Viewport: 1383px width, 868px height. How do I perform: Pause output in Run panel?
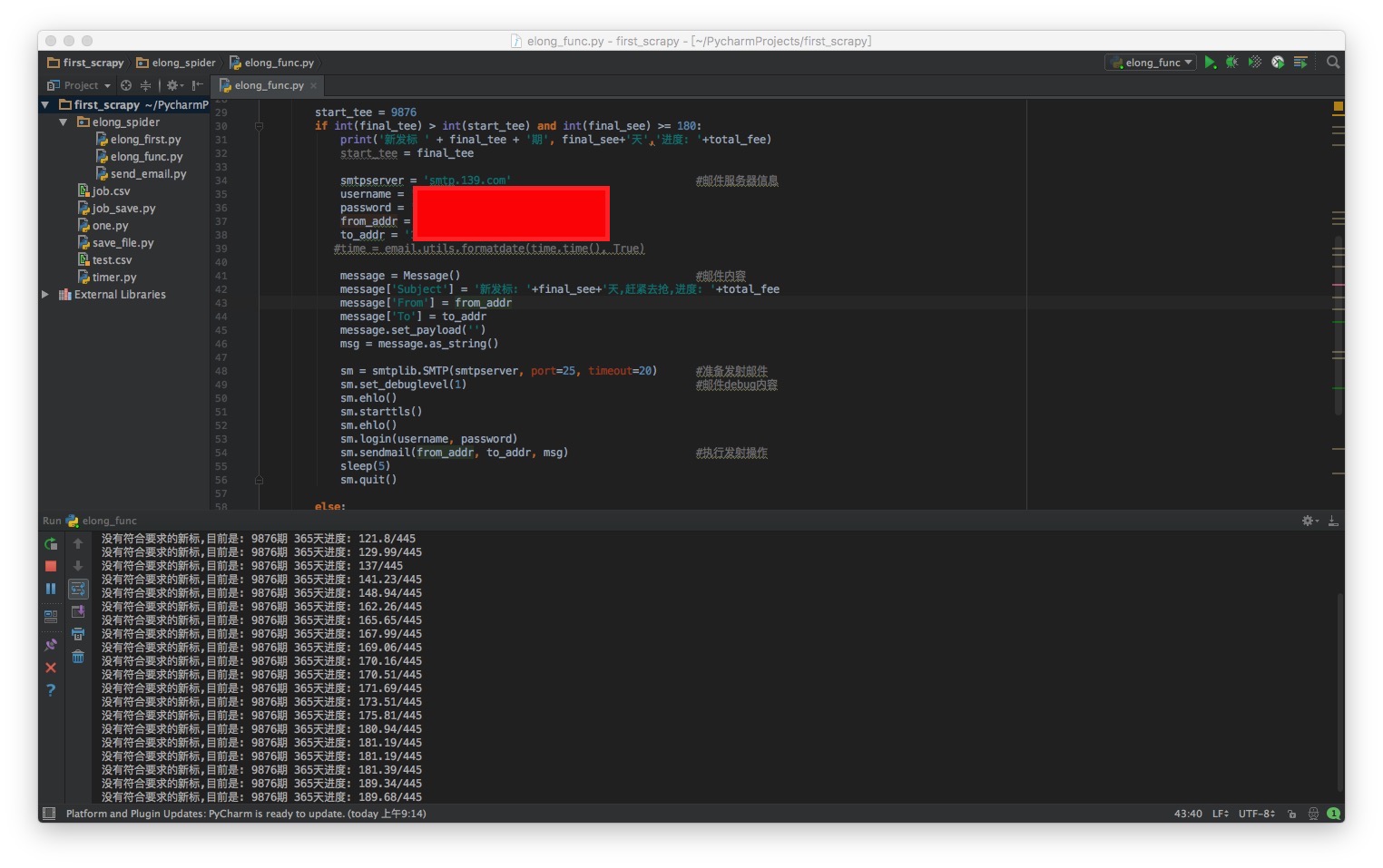pyautogui.click(x=51, y=589)
